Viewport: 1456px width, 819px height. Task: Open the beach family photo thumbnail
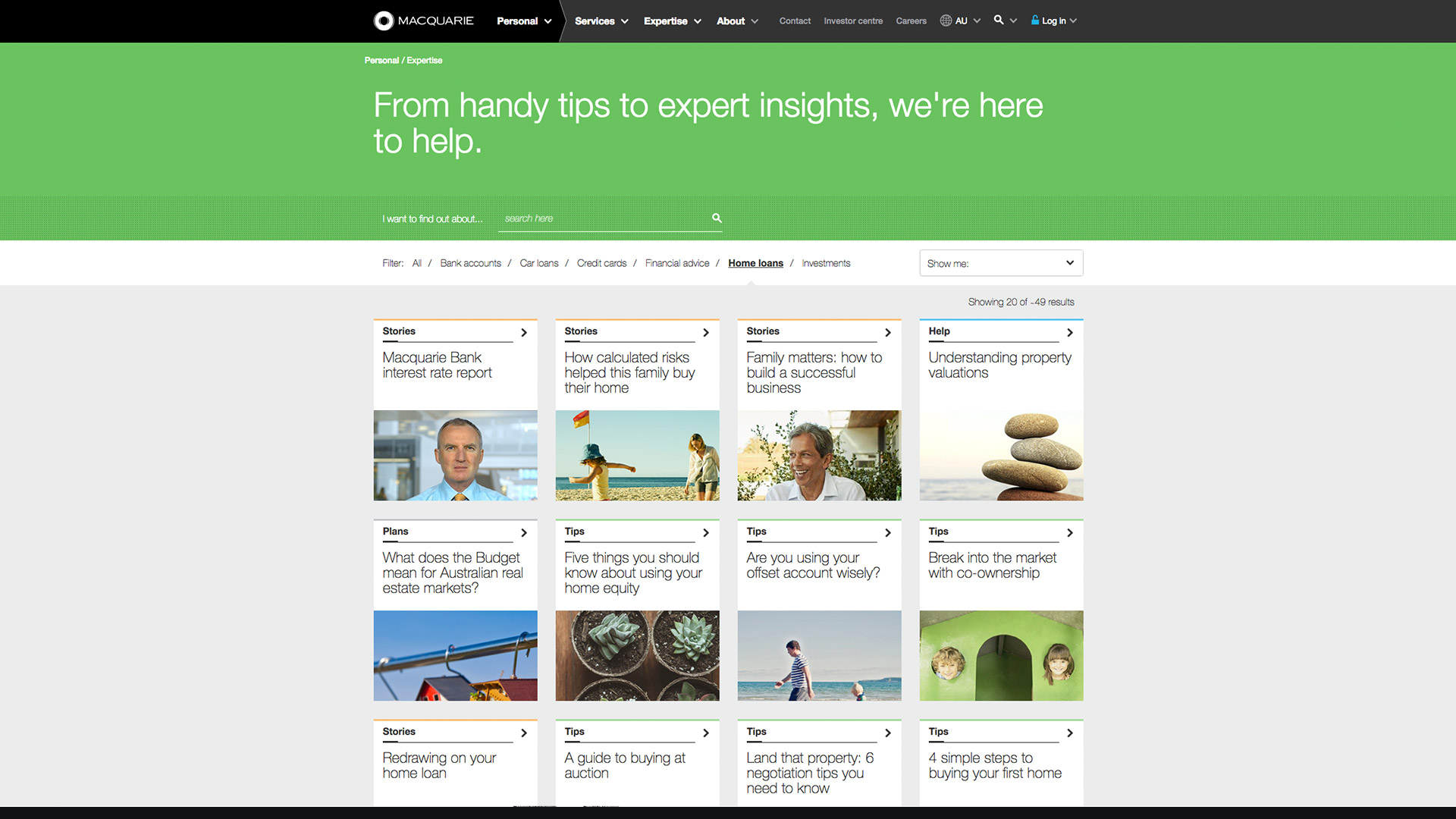pyautogui.click(x=637, y=455)
